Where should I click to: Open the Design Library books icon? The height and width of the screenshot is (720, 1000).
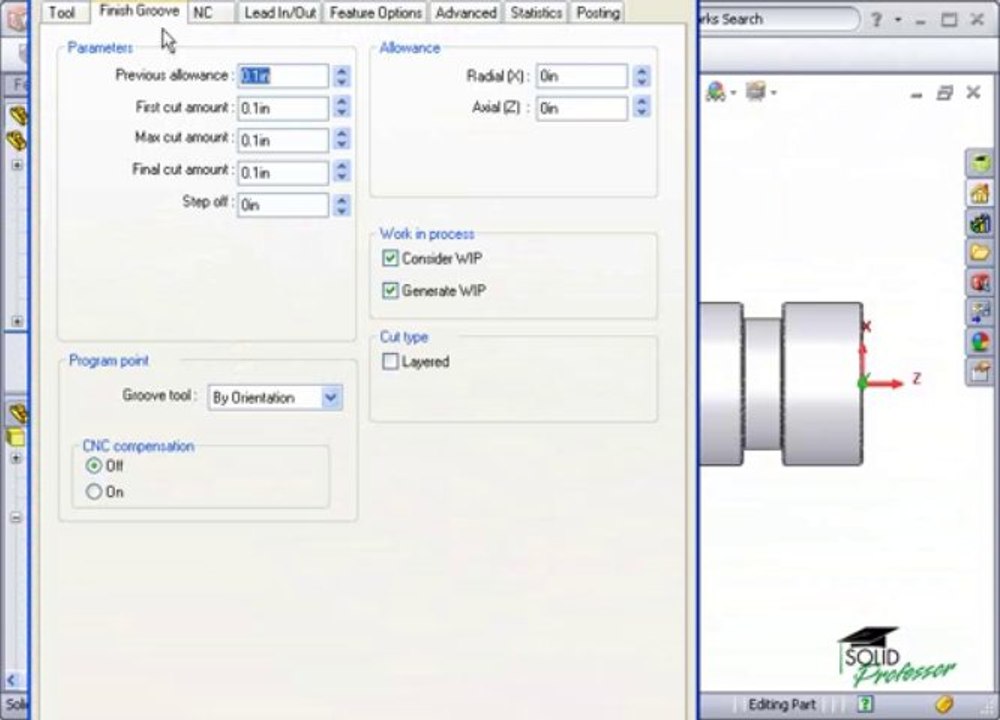coord(980,223)
